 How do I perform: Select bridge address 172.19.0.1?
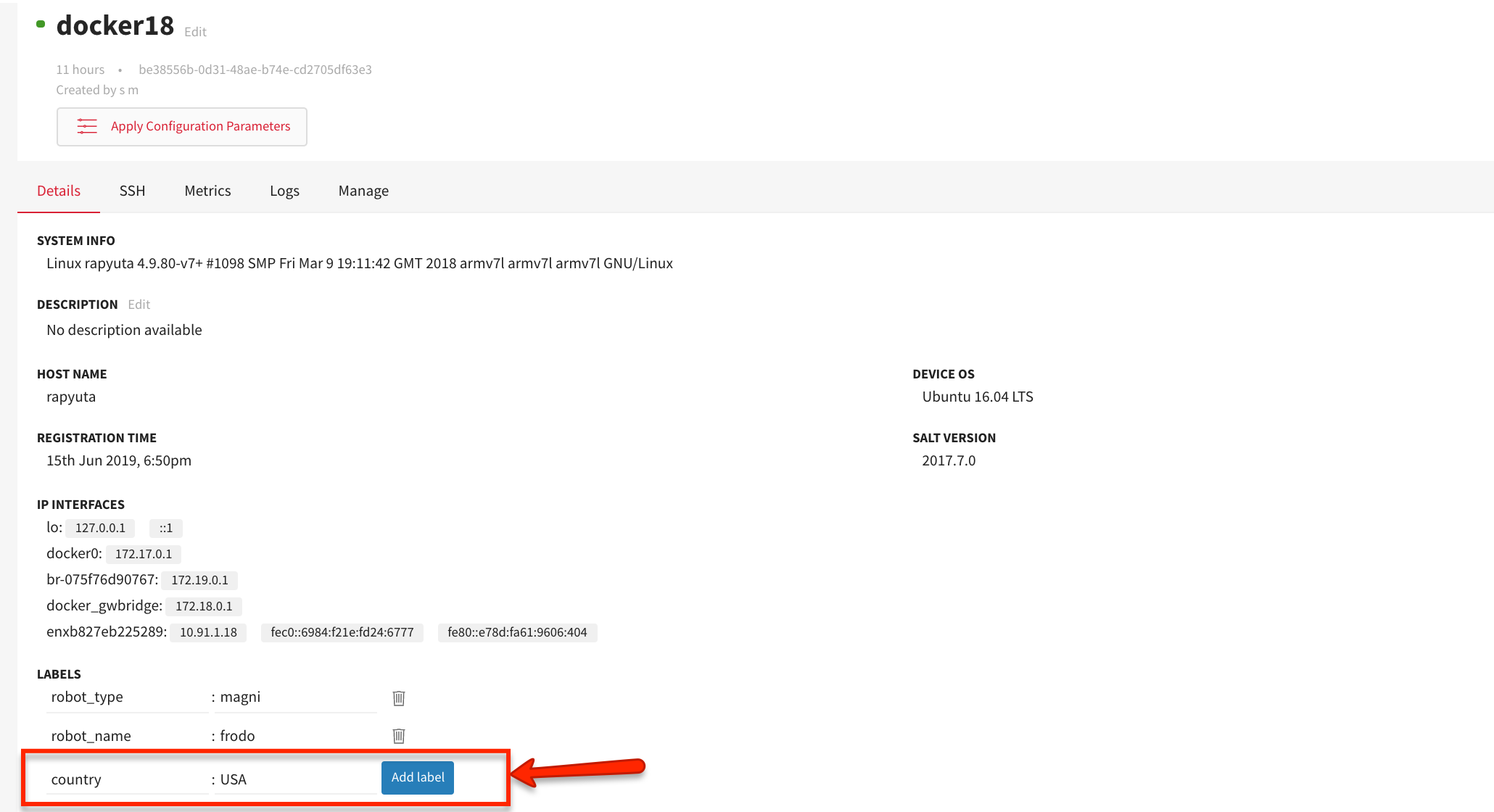[x=199, y=580]
